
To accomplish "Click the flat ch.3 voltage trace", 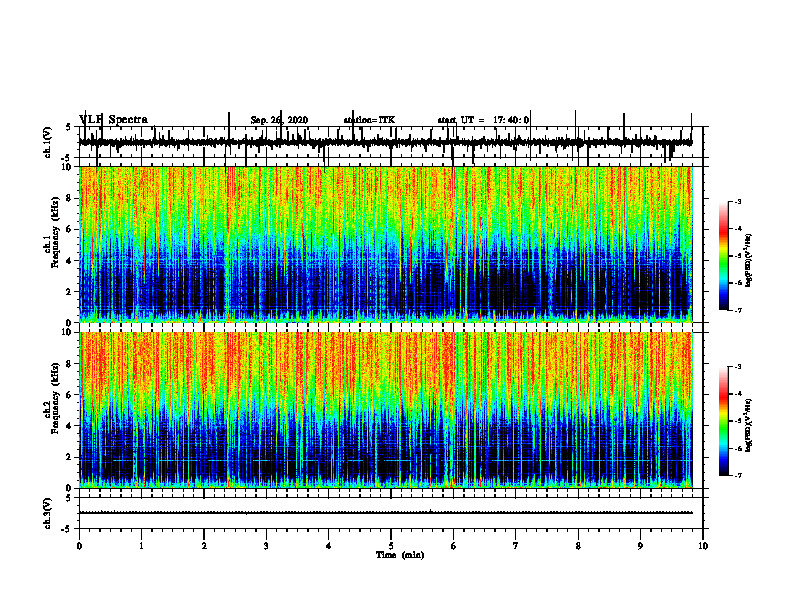I will point(385,513).
